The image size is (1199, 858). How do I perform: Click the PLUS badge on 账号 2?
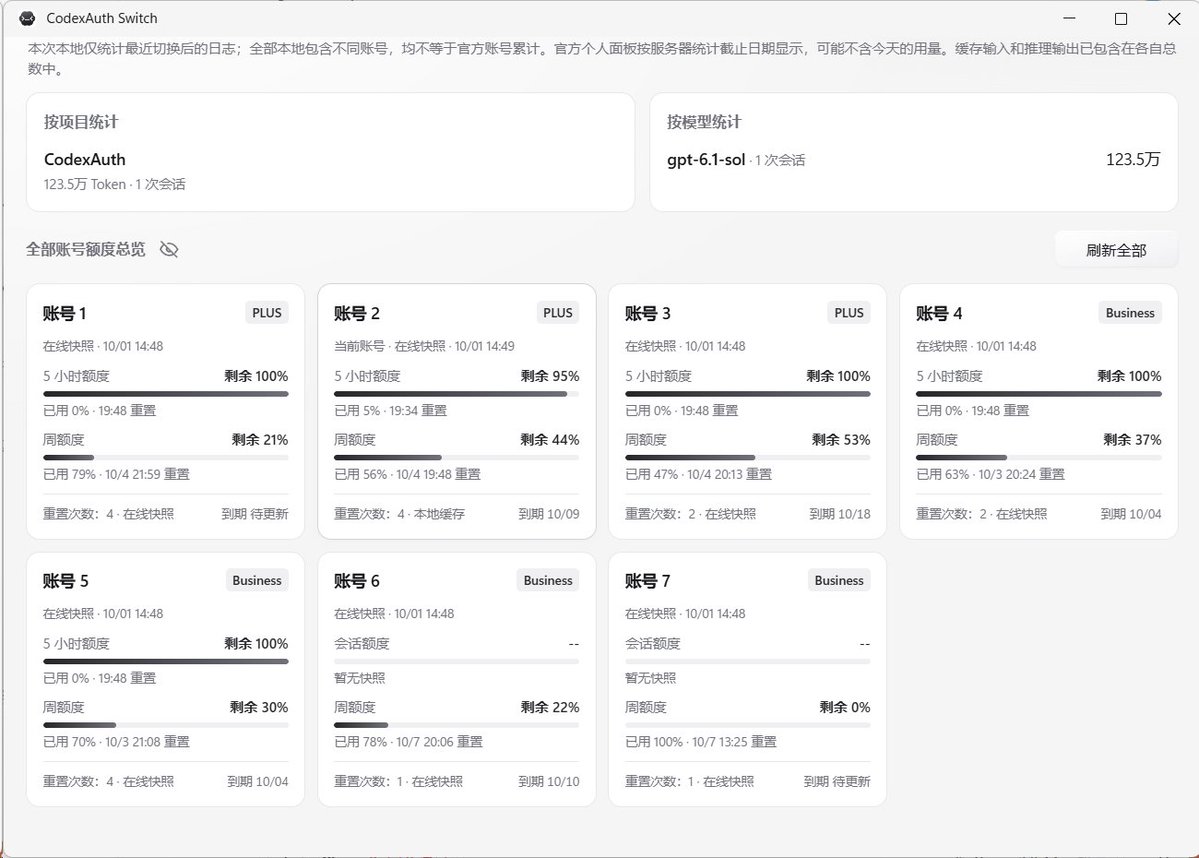click(x=557, y=313)
